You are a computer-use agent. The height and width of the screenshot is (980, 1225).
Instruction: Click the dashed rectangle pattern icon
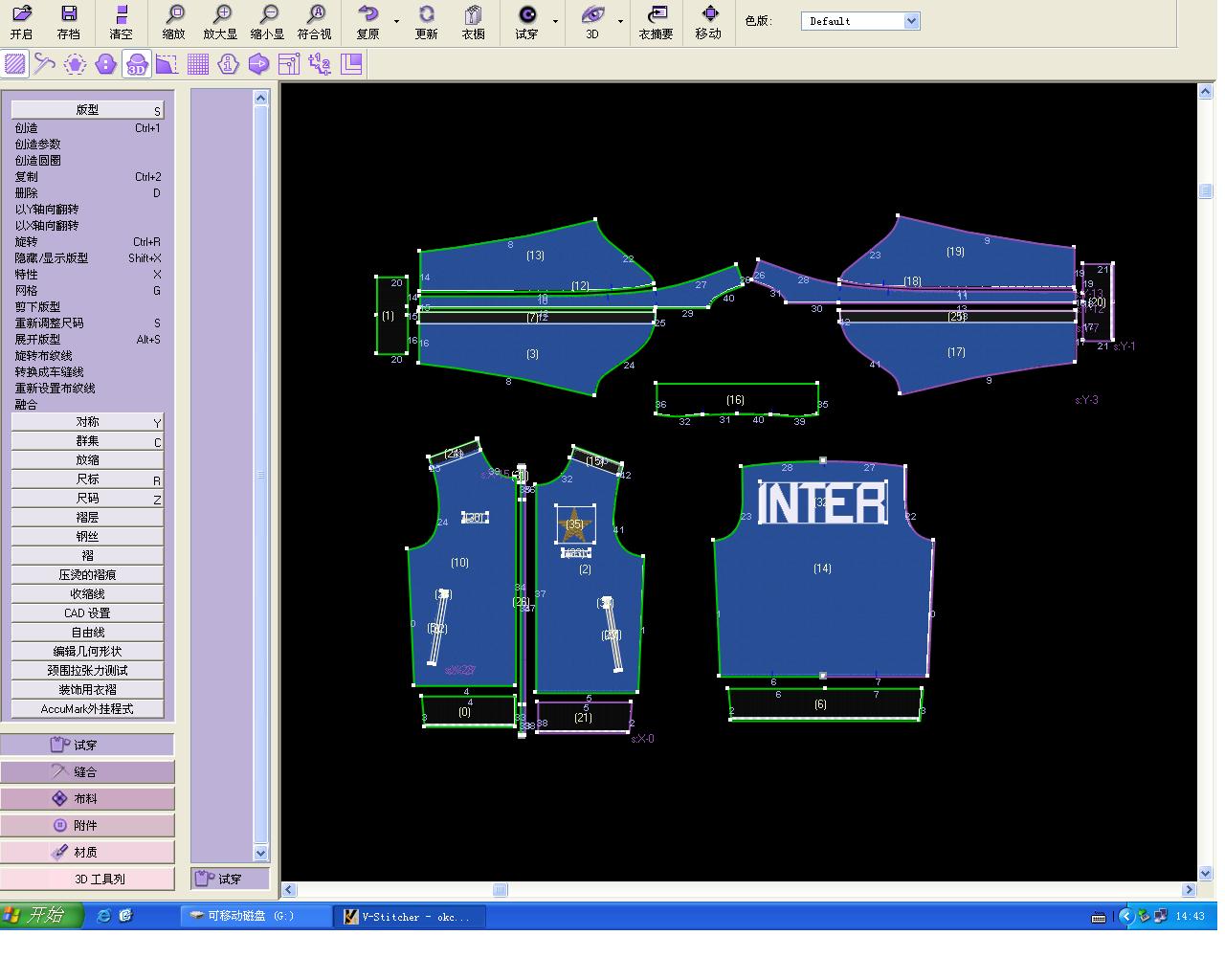[x=167, y=64]
